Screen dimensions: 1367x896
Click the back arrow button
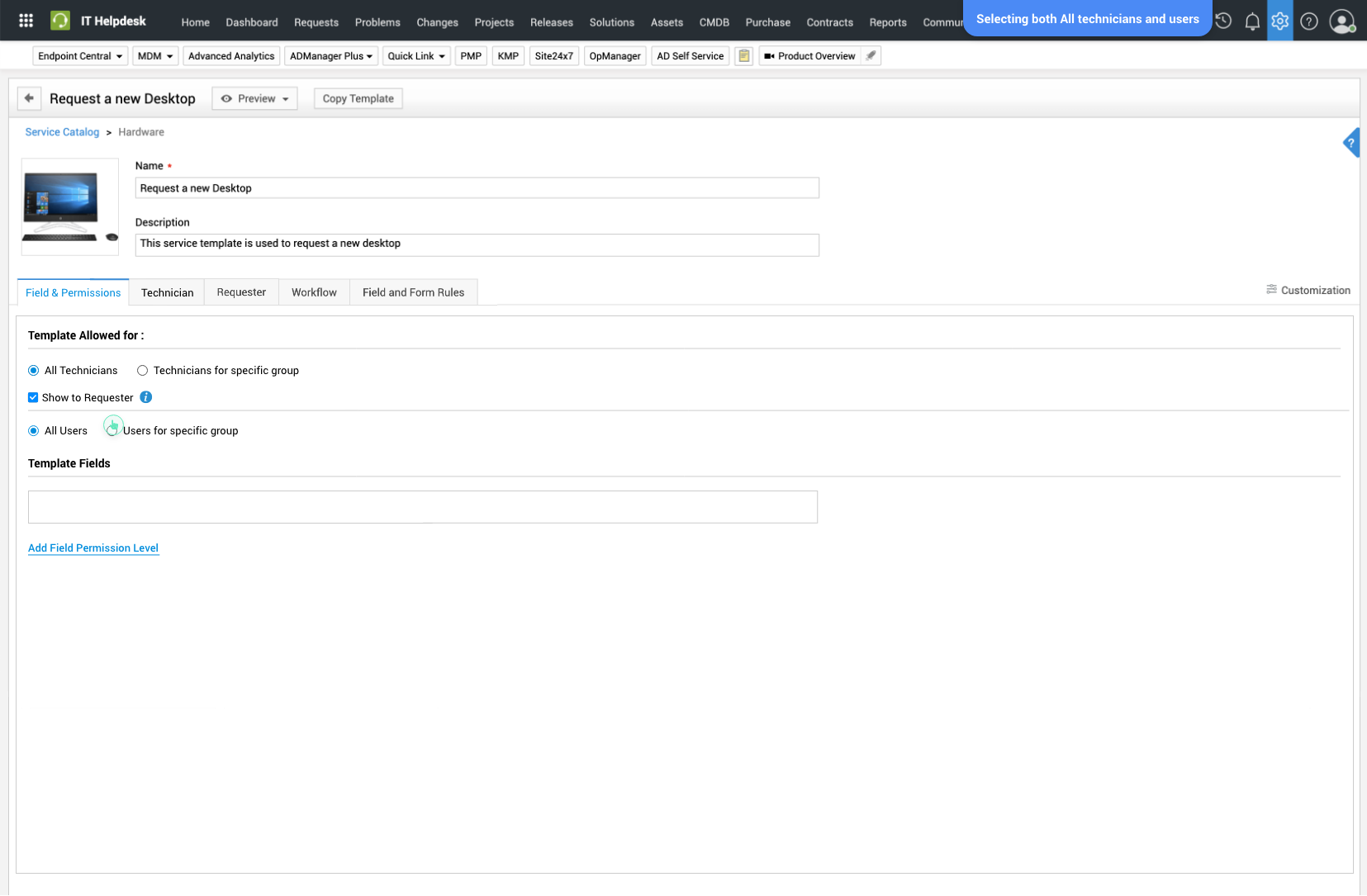tap(29, 98)
